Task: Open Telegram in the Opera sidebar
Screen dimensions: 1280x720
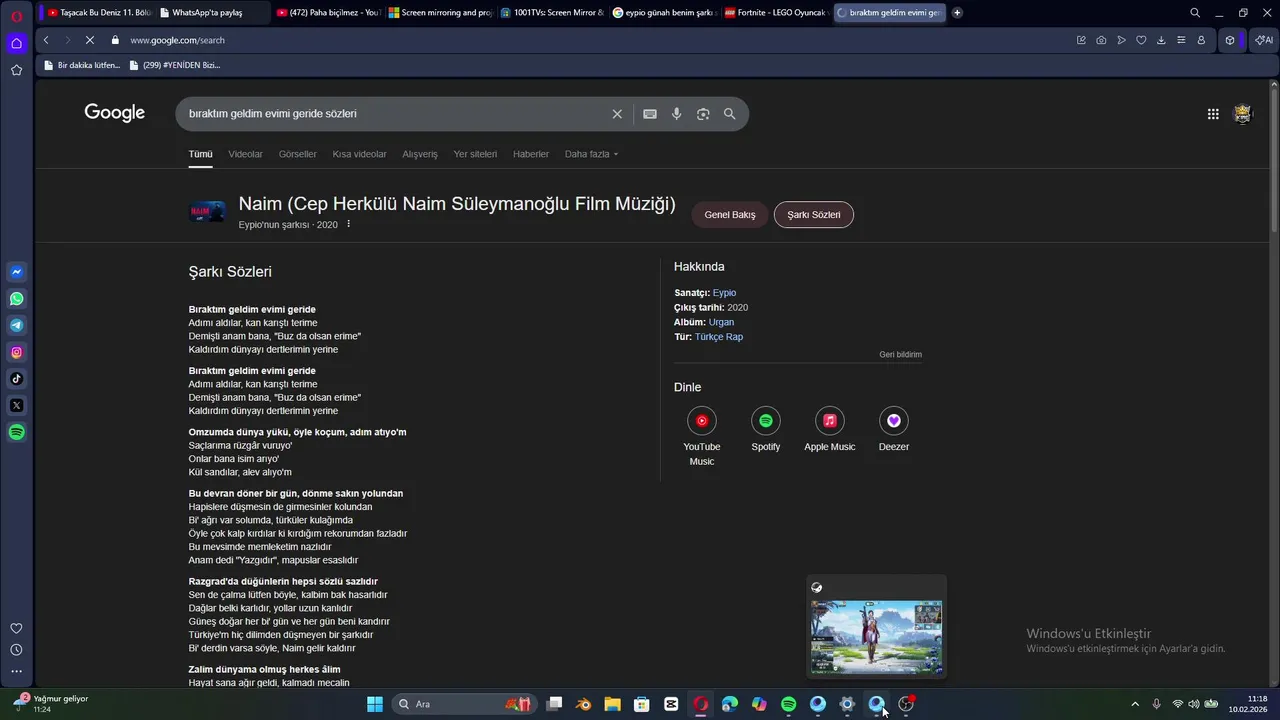Action: [17, 325]
